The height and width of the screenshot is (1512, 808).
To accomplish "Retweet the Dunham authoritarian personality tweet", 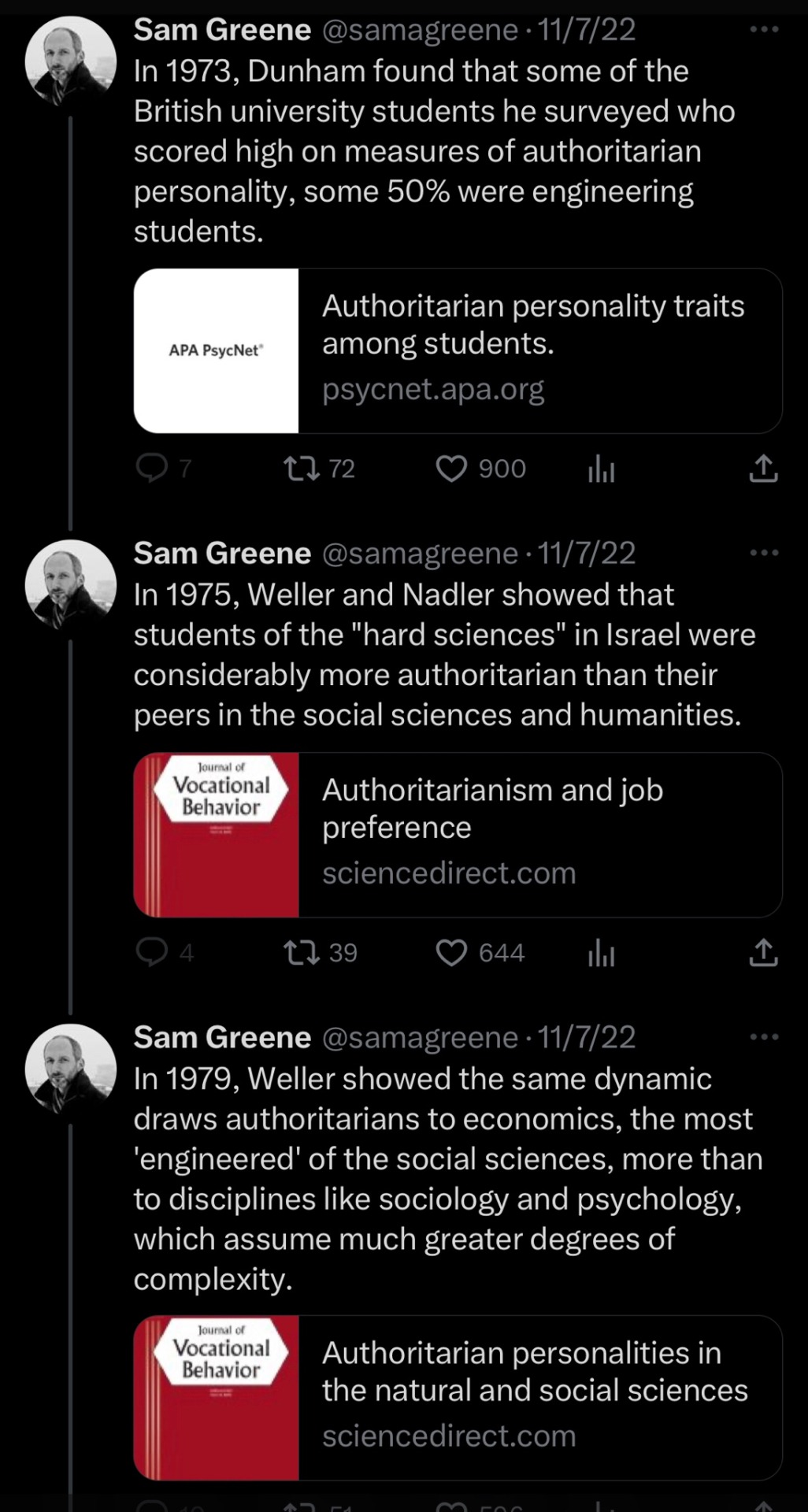I will [302, 469].
